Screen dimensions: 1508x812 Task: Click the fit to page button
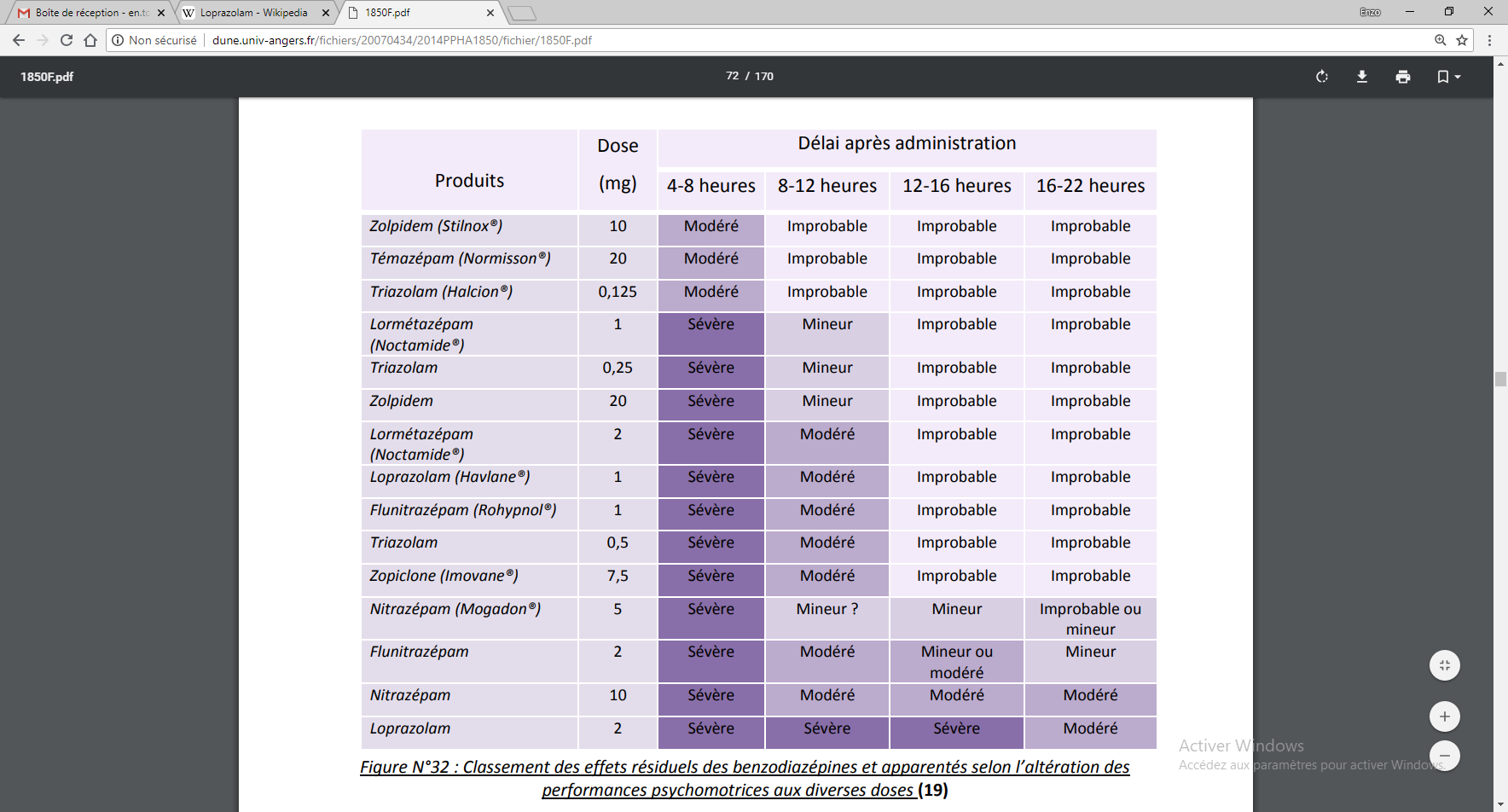tap(1444, 665)
